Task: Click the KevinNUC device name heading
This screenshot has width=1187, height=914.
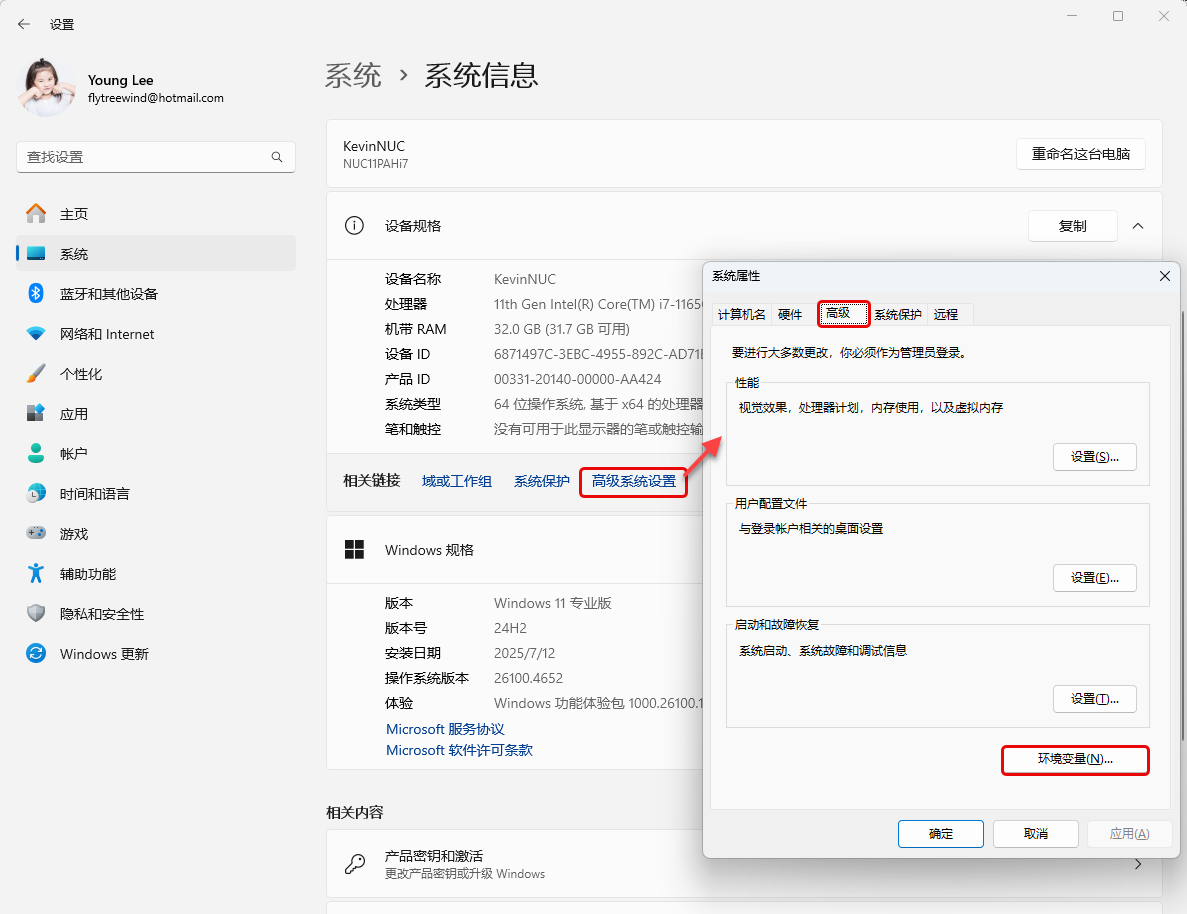Action: pos(374,146)
